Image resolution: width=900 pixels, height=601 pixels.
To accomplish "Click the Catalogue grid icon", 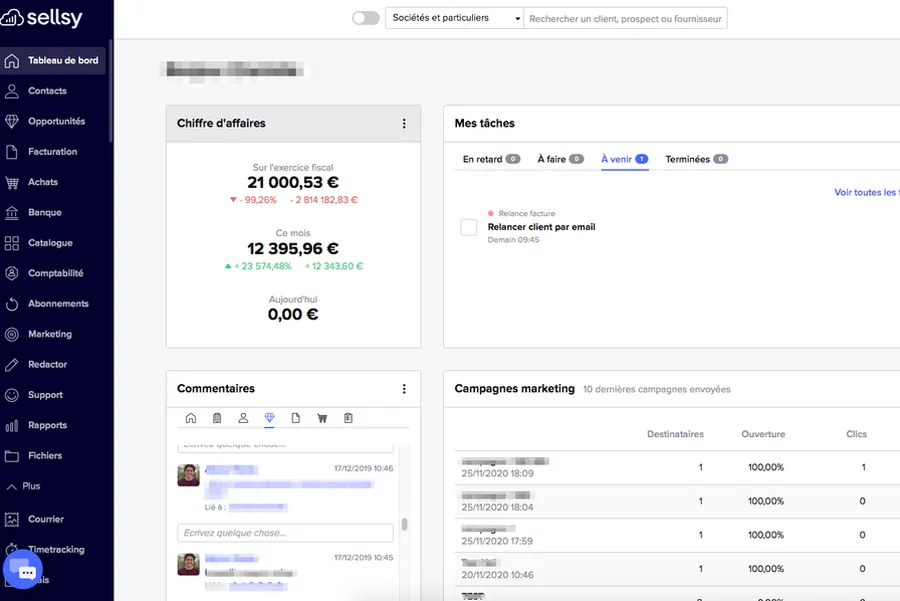I will [11, 243].
